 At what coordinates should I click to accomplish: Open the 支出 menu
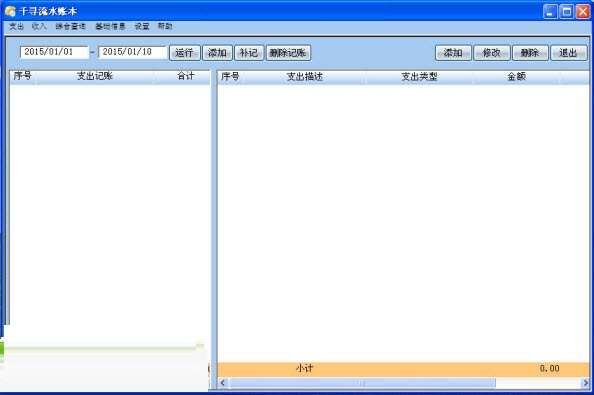[x=16, y=26]
